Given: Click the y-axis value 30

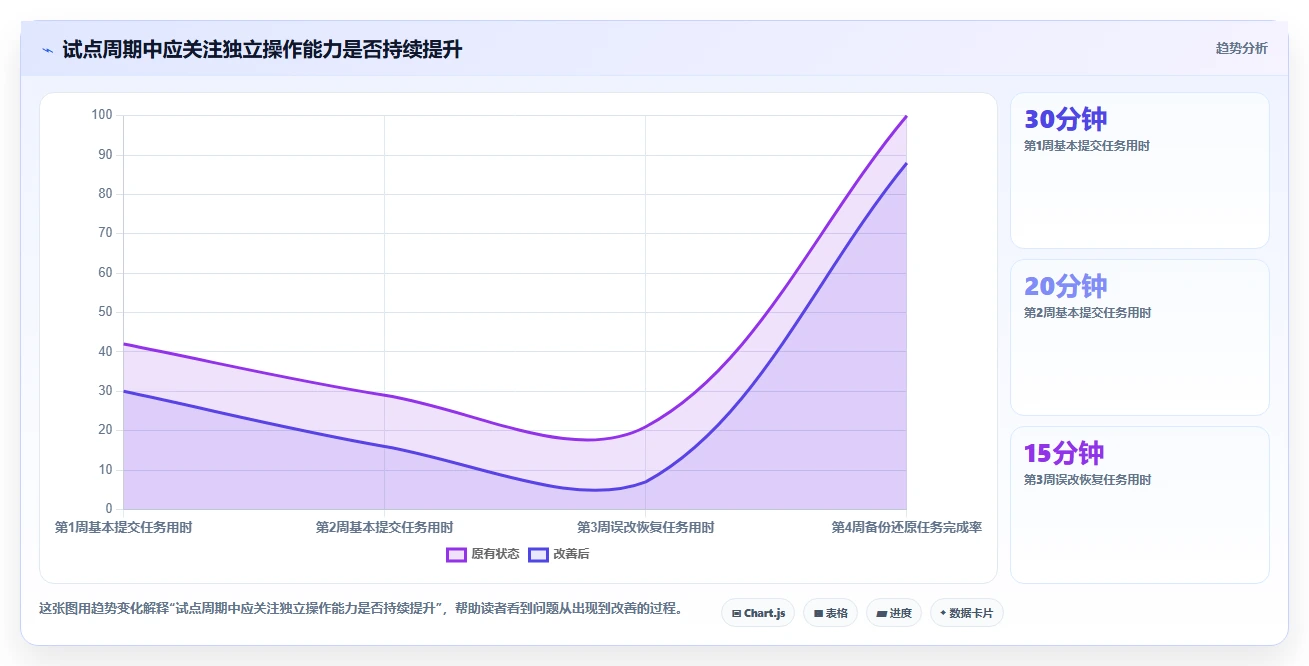Looking at the screenshot, I should pos(105,391).
